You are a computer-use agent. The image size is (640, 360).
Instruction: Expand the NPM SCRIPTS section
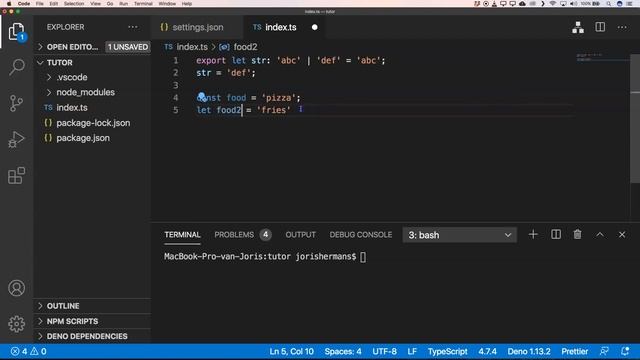pyautogui.click(x=72, y=321)
